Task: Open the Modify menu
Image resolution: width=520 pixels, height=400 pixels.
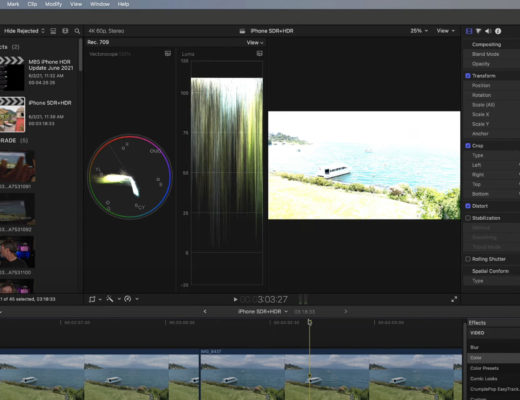Action: tap(54, 4)
